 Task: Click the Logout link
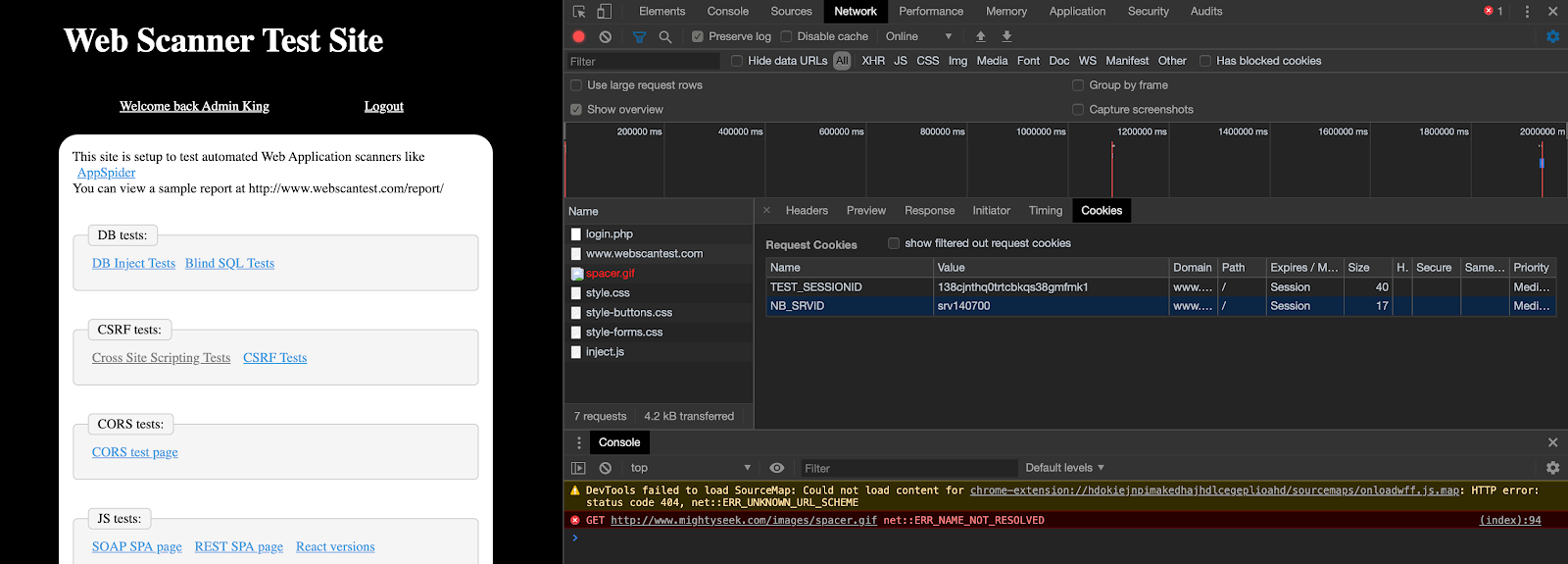pyautogui.click(x=383, y=106)
